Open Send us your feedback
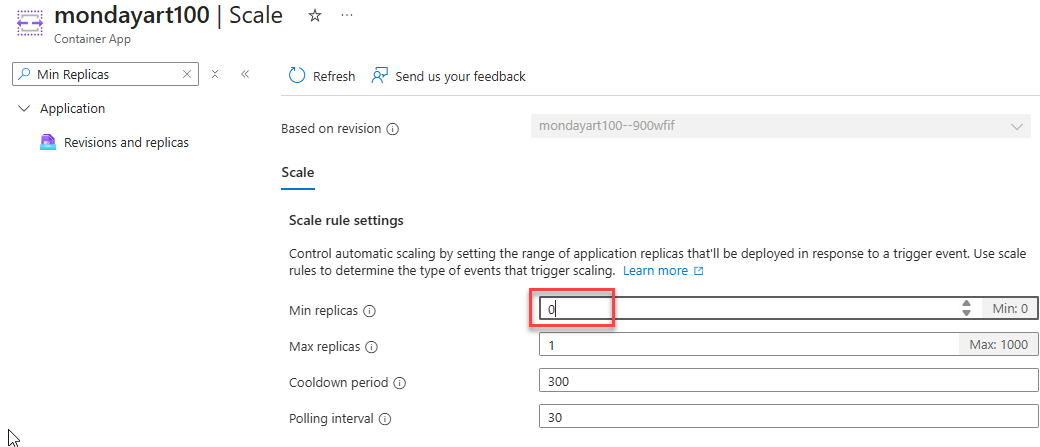Image resolution: width=1040 pixels, height=447 pixels. coord(448,76)
